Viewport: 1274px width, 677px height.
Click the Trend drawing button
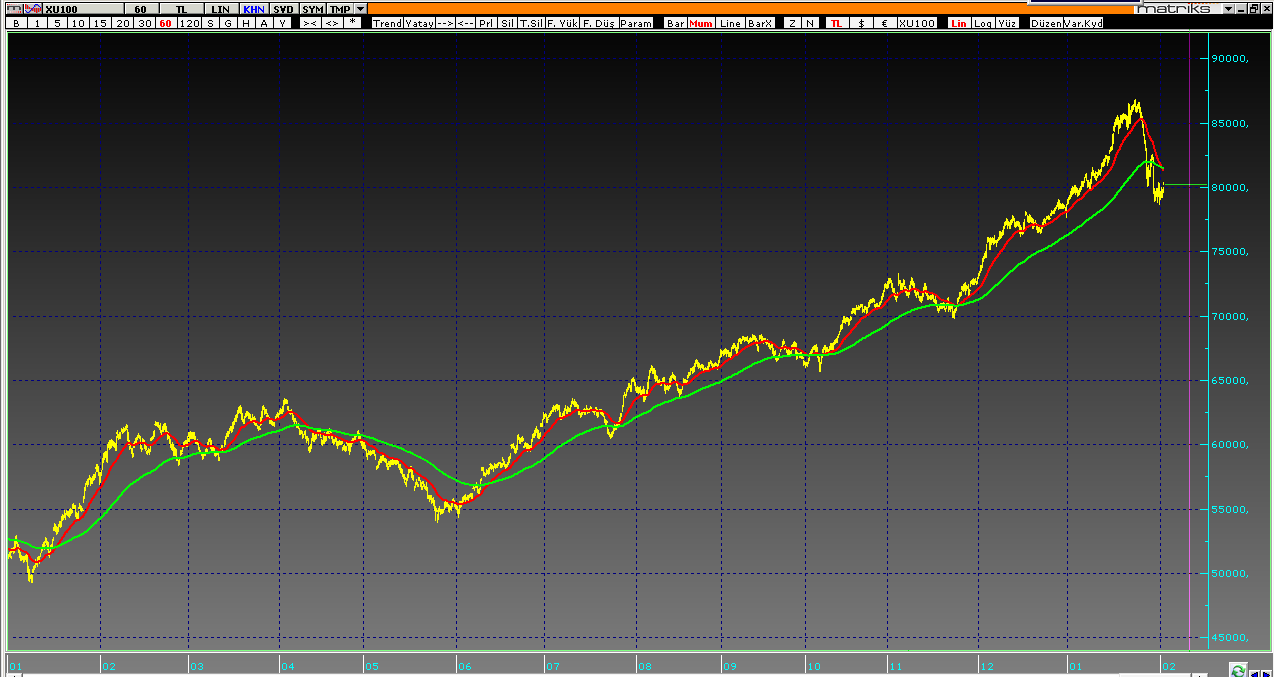(386, 23)
